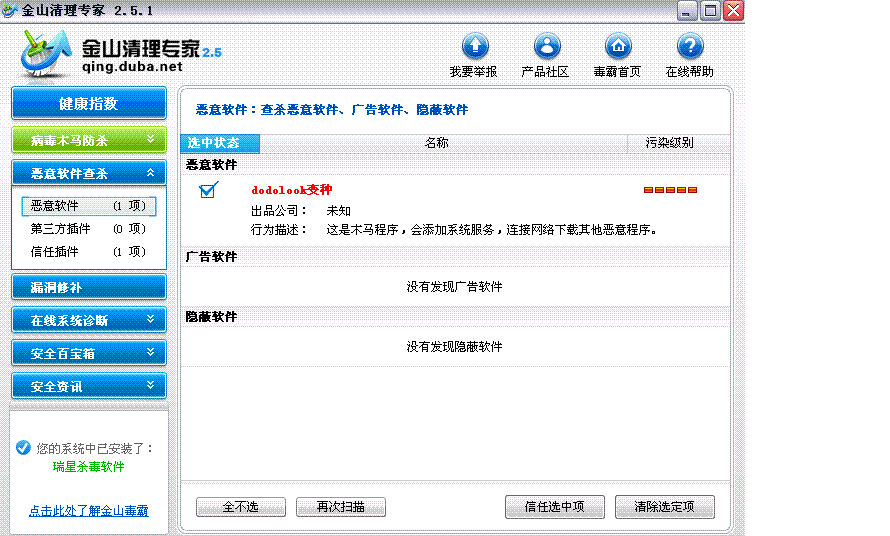This screenshot has height=536, width=890.
Task: Open 在线帮助 help icon
Action: 690,46
